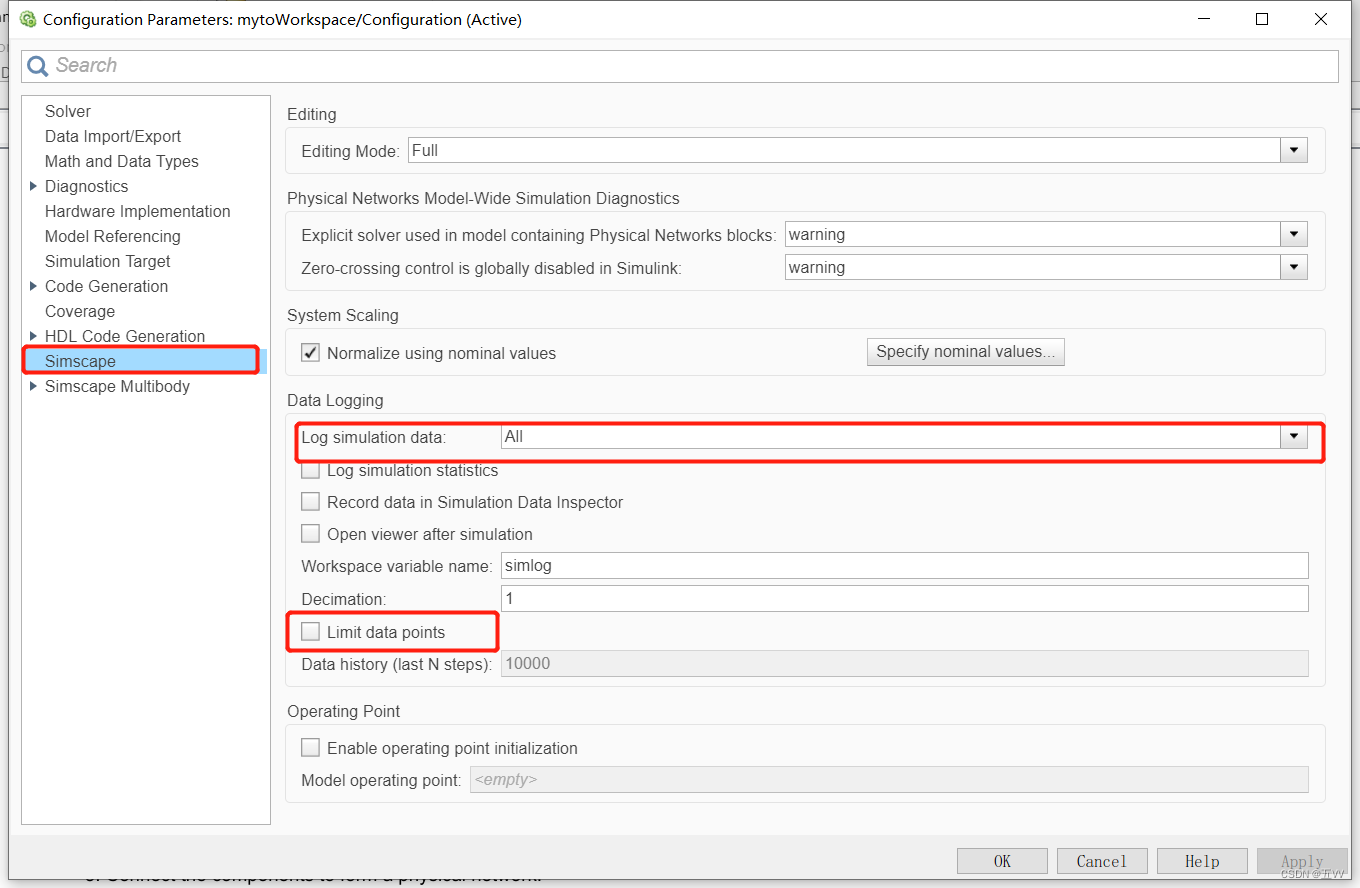Click the Model operating point field
Image resolution: width=1360 pixels, height=888 pixels.
[889, 780]
